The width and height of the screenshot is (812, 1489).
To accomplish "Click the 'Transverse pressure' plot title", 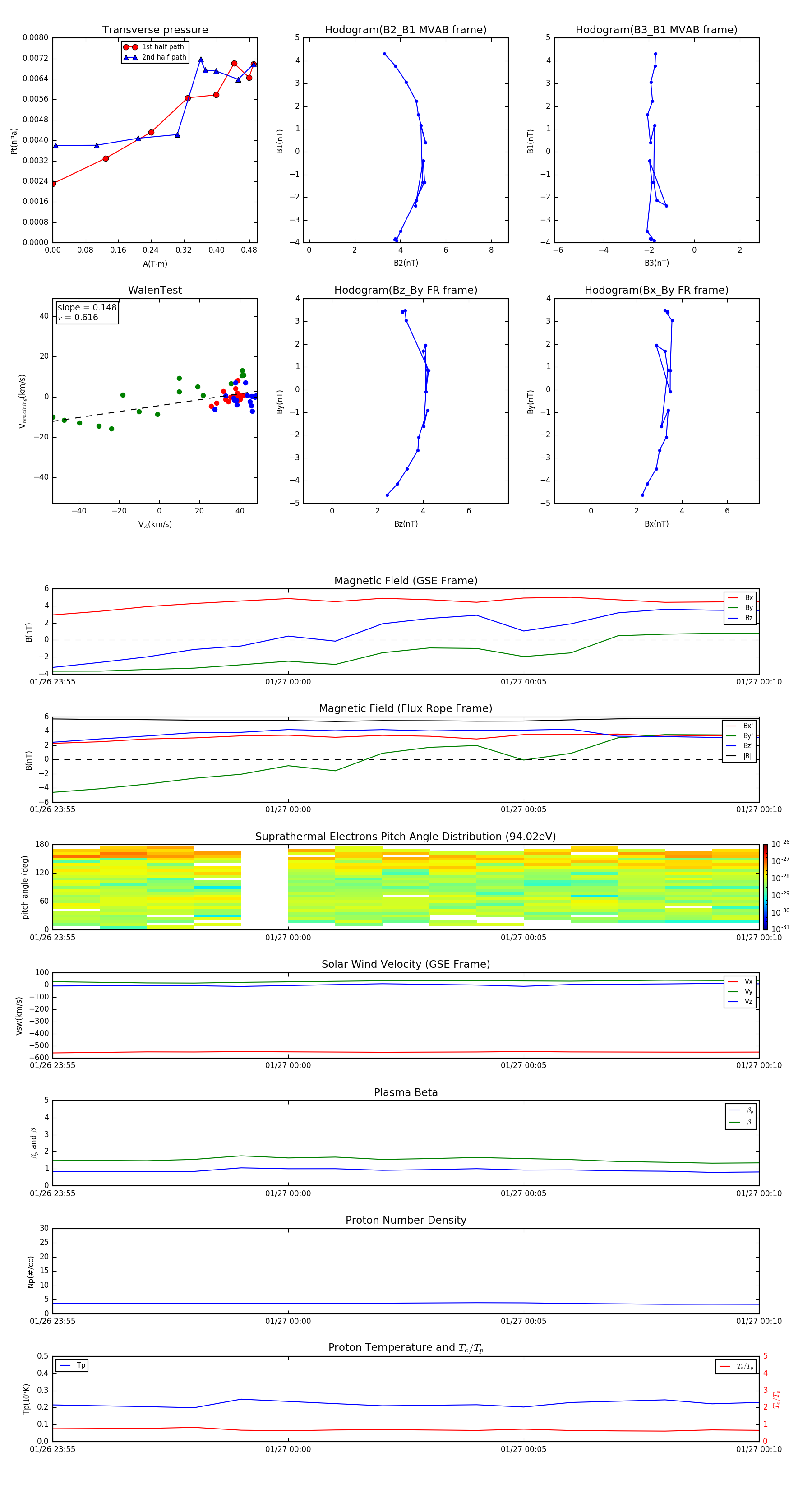I will click(x=155, y=30).
